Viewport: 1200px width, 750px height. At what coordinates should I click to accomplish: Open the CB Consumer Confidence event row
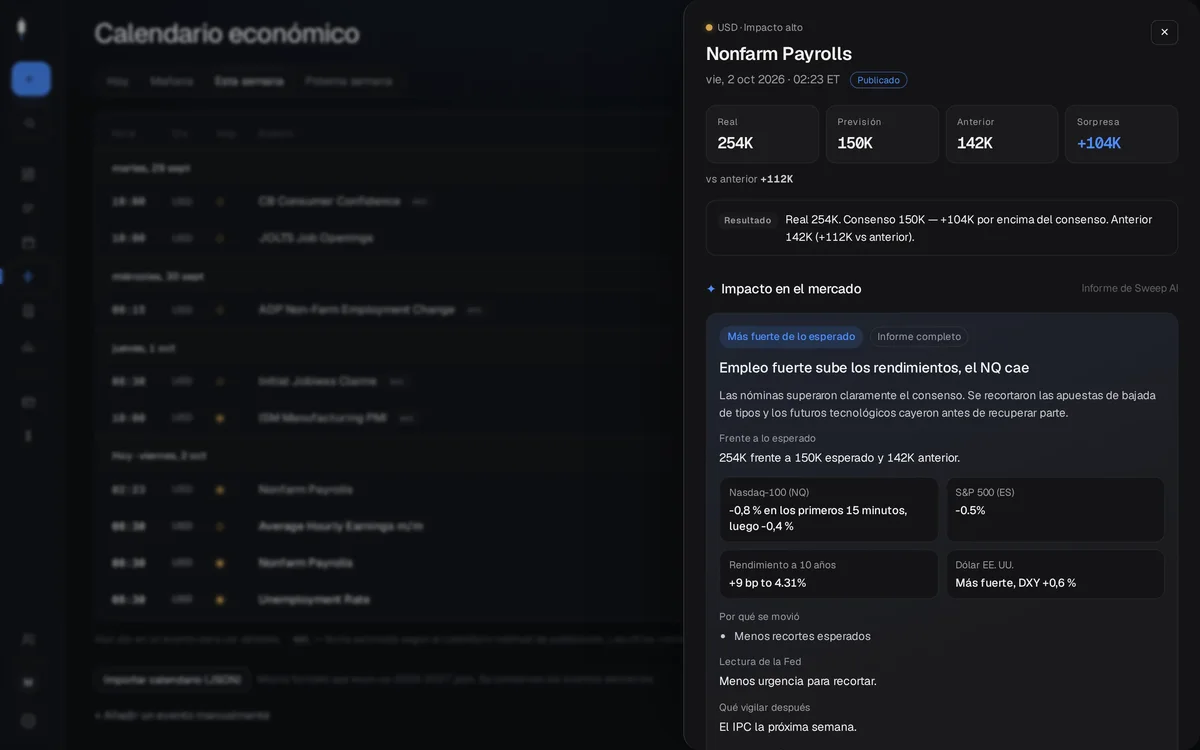tap(390, 201)
